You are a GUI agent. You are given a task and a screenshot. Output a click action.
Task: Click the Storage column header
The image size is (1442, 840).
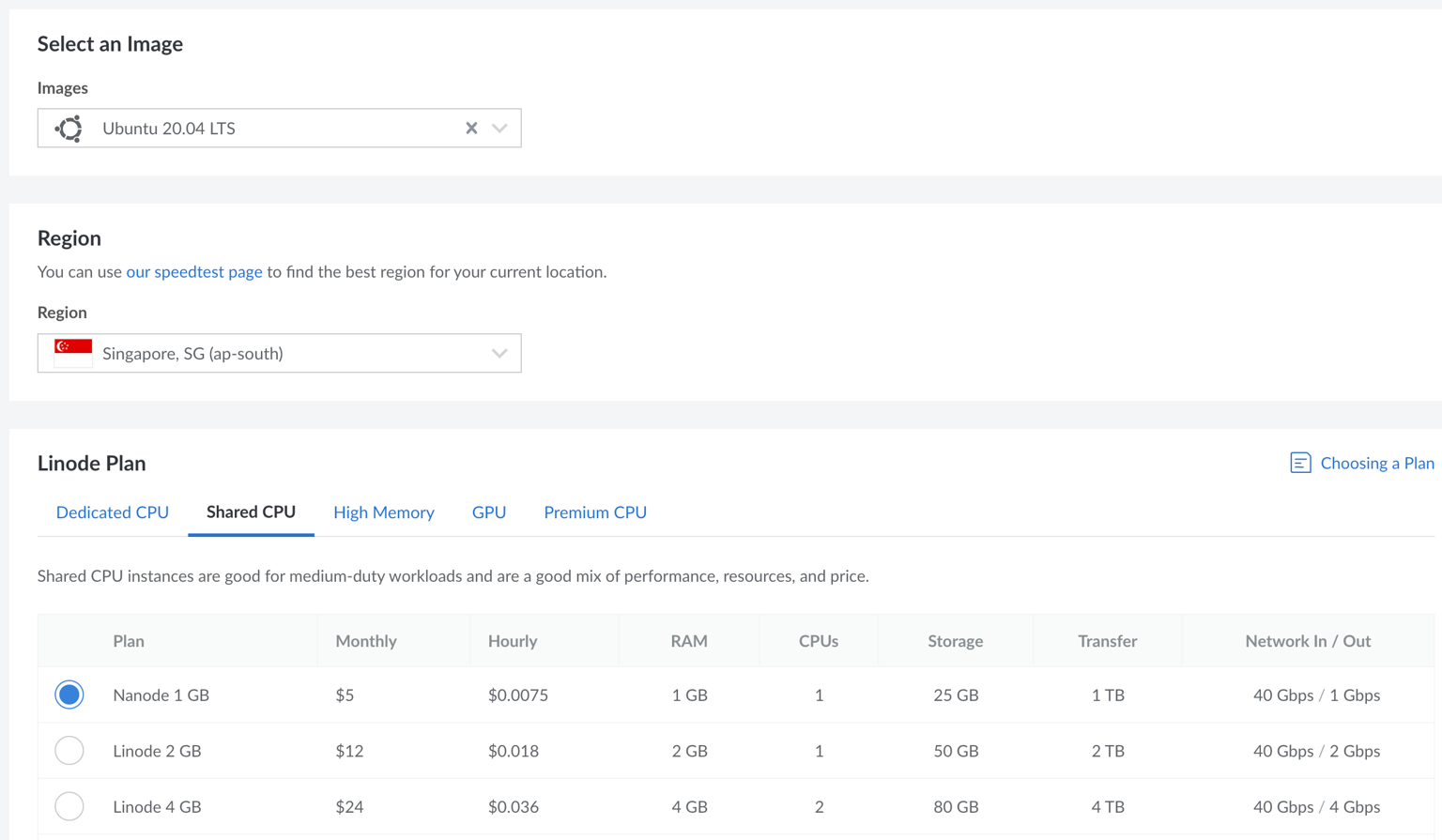point(956,641)
